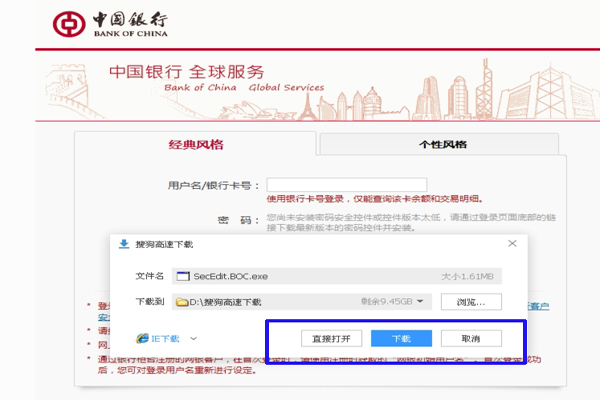600x400 pixels.
Task: Focus the 用户名/银行卡号 input field
Action: (x=347, y=184)
